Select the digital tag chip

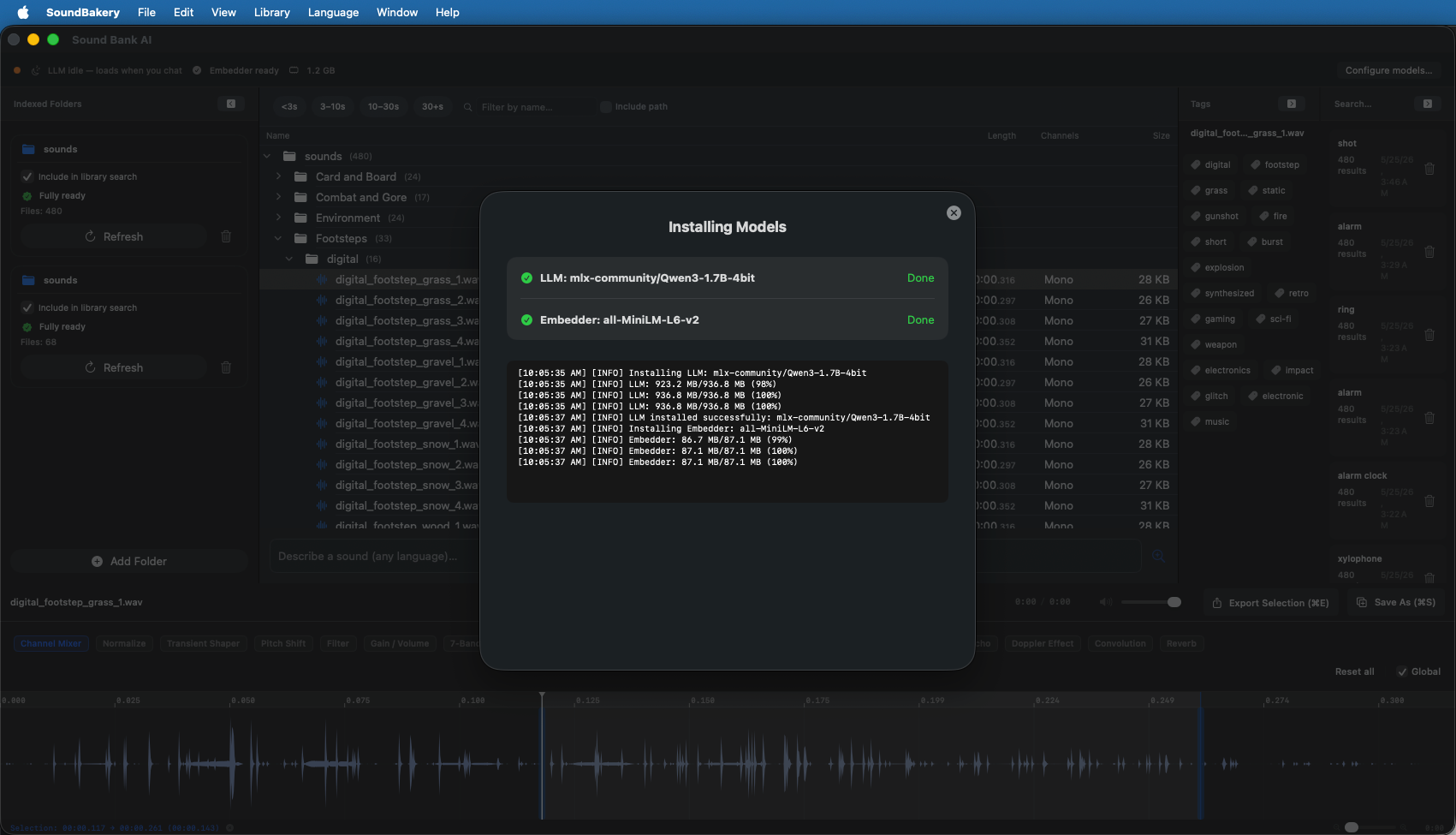1210,164
